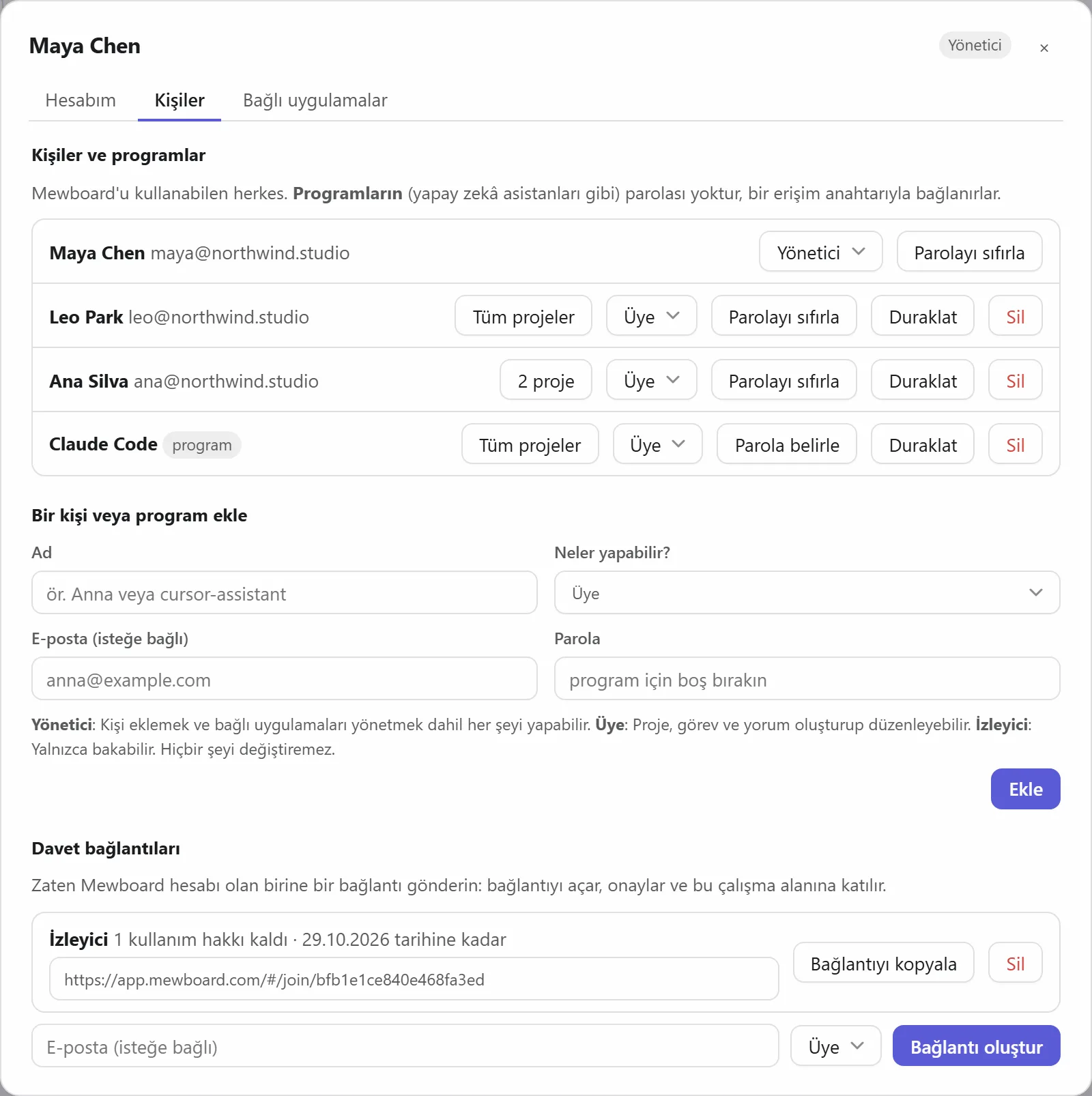This screenshot has height=1096, width=1092.
Task: Click Bağlantıyı kopyala to copy link
Action: (x=883, y=963)
